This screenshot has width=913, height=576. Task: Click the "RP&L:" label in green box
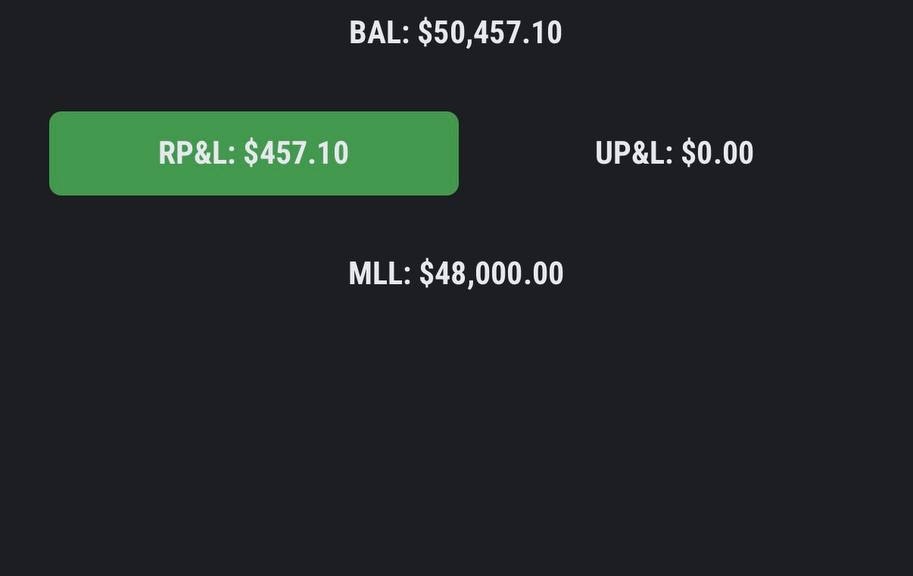coord(197,153)
